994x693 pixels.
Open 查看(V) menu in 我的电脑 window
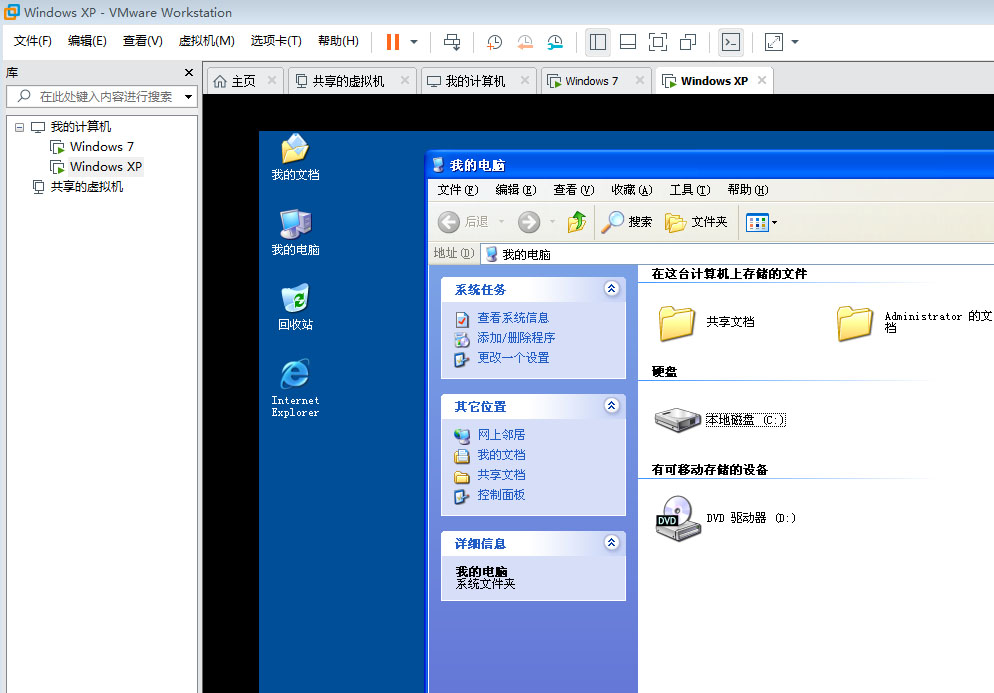(574, 190)
